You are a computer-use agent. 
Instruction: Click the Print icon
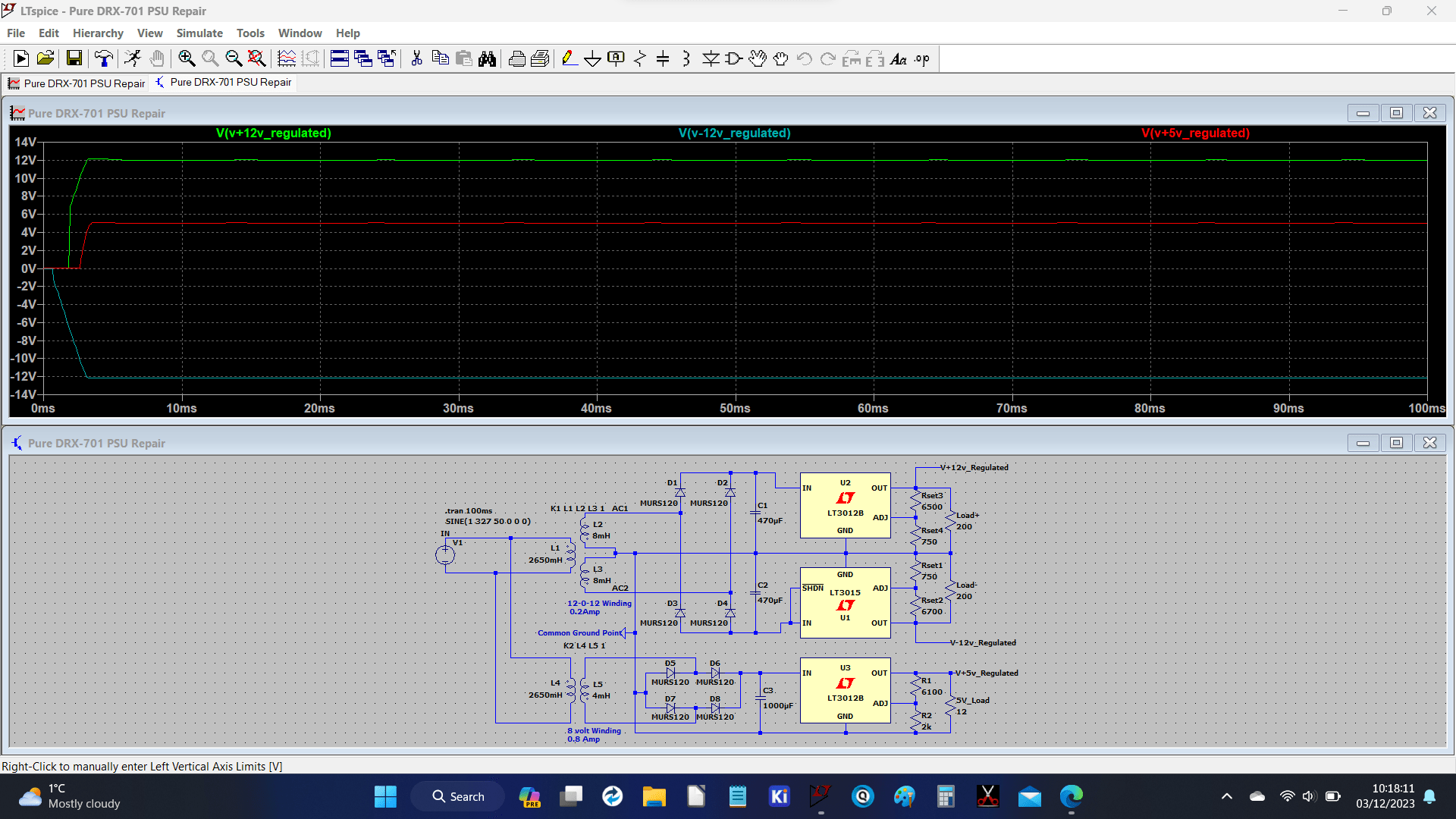tap(516, 58)
